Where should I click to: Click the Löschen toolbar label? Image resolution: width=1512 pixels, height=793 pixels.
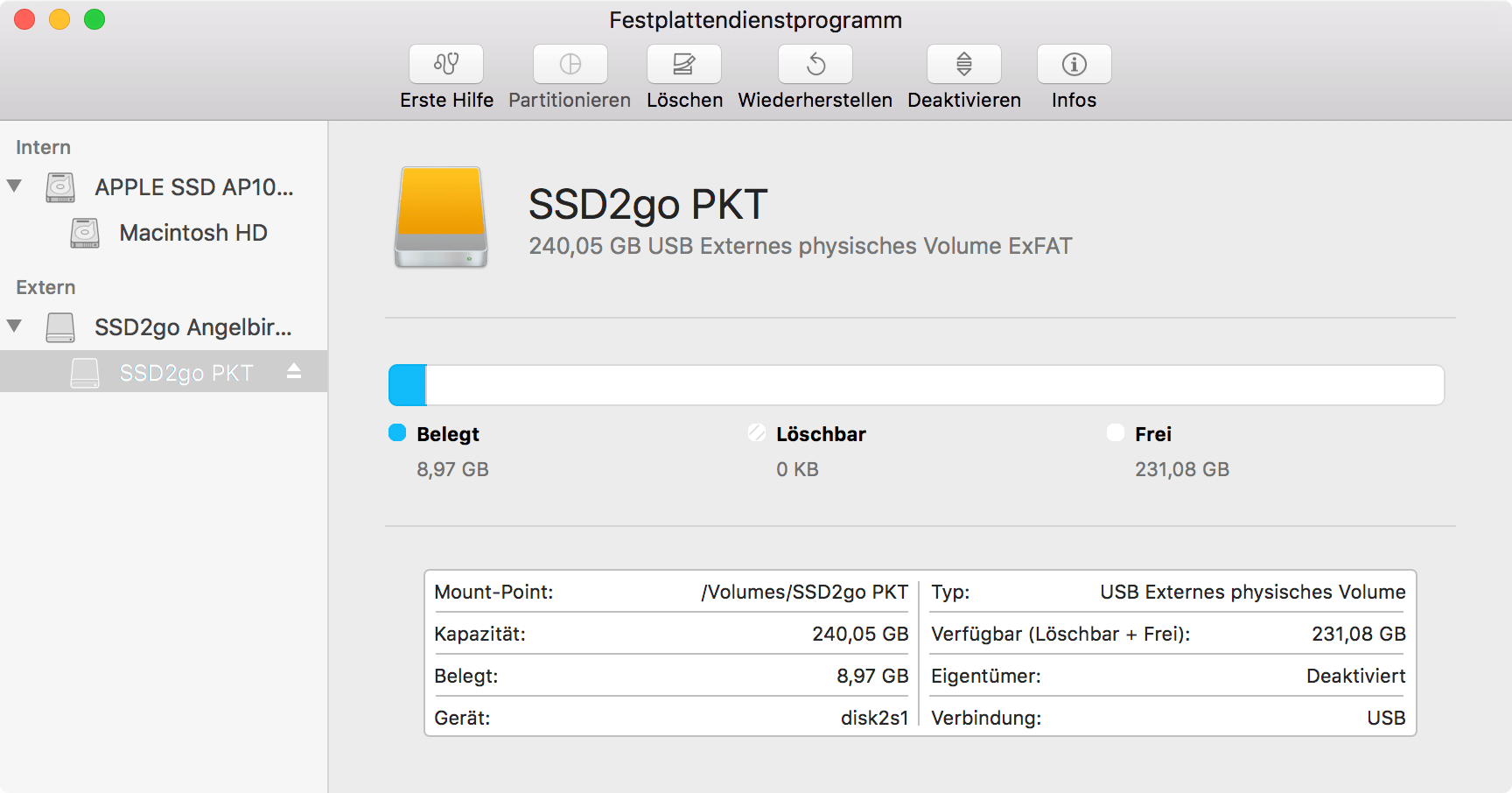pos(684,100)
